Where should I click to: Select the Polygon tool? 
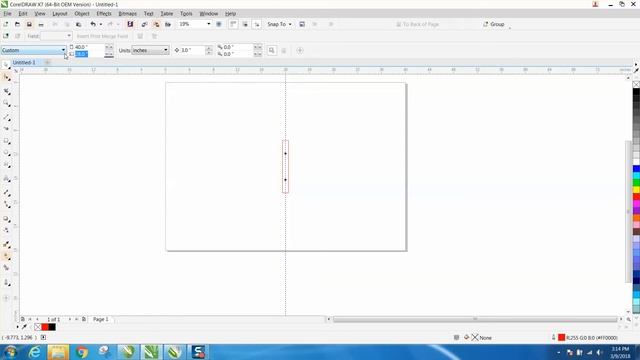pyautogui.click(x=6, y=165)
